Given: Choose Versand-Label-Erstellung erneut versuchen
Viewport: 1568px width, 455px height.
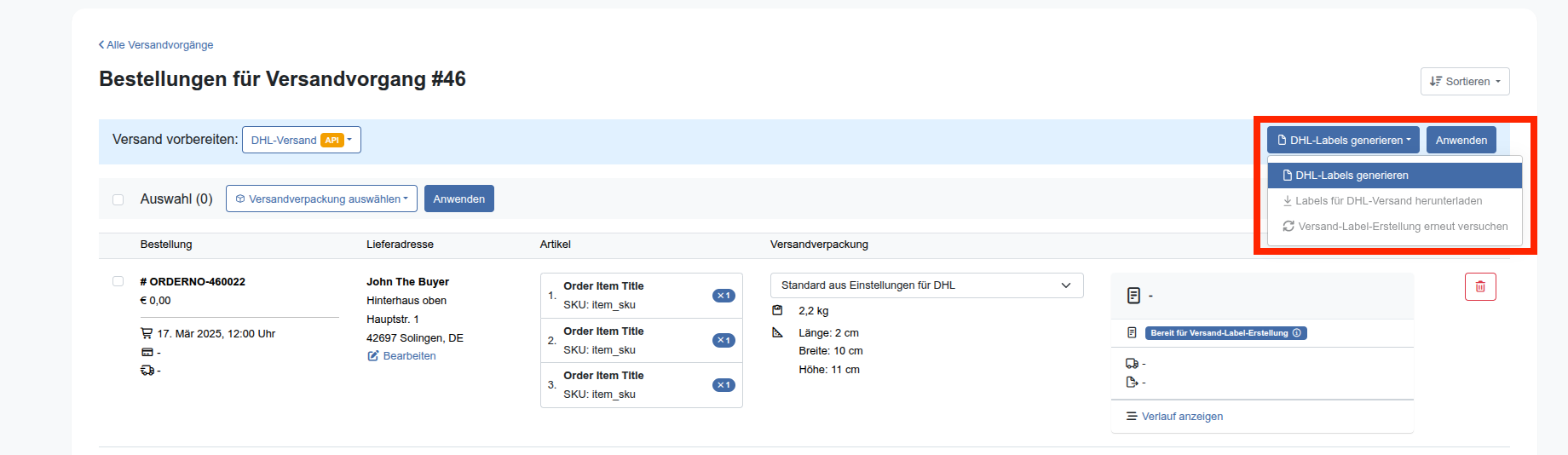Looking at the screenshot, I should coord(1395,227).
